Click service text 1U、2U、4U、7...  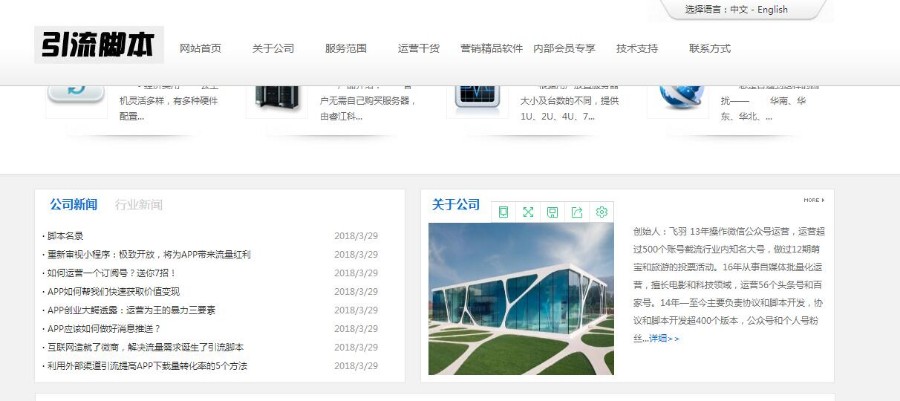[557, 116]
